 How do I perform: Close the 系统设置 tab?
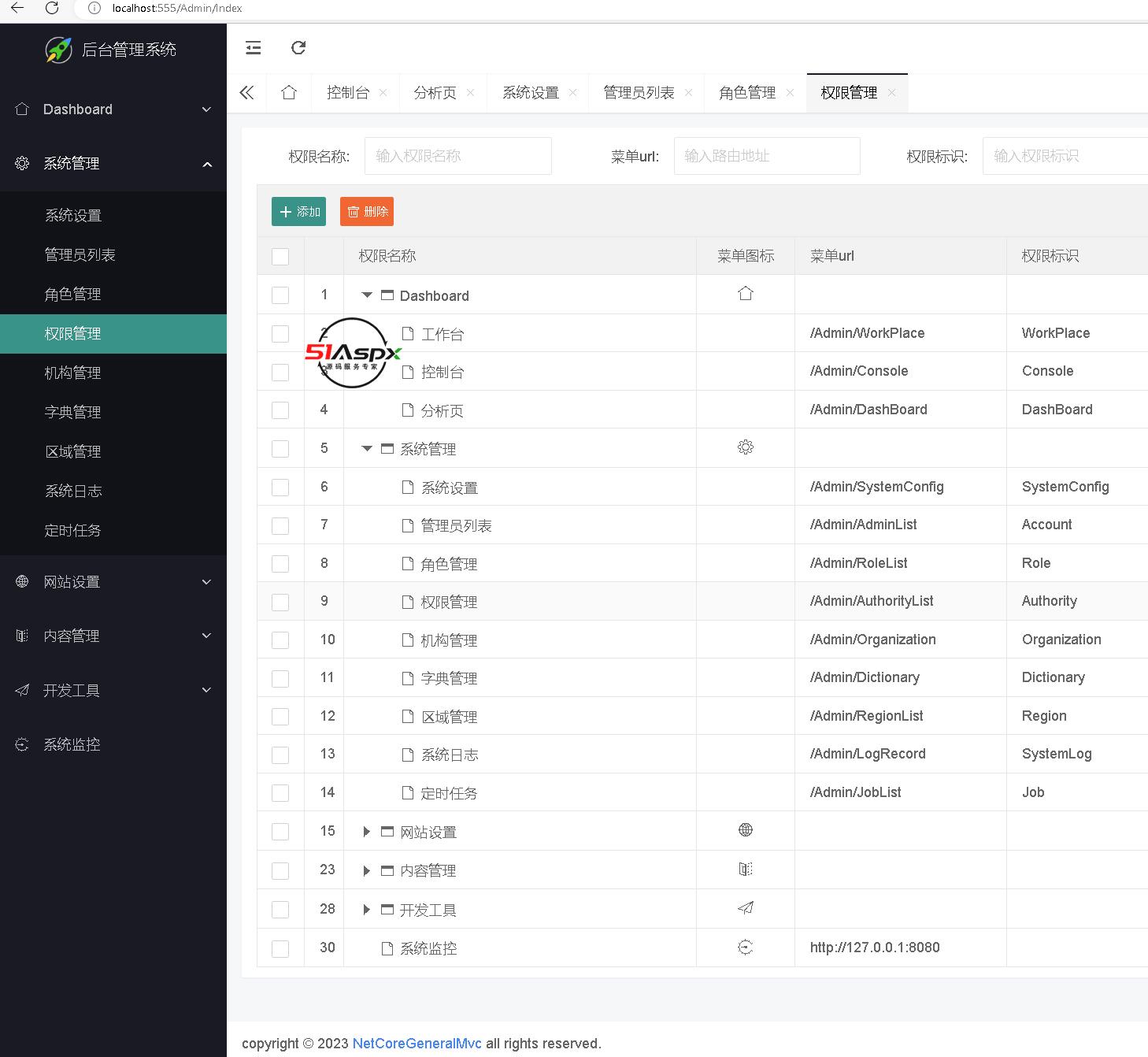(x=573, y=93)
